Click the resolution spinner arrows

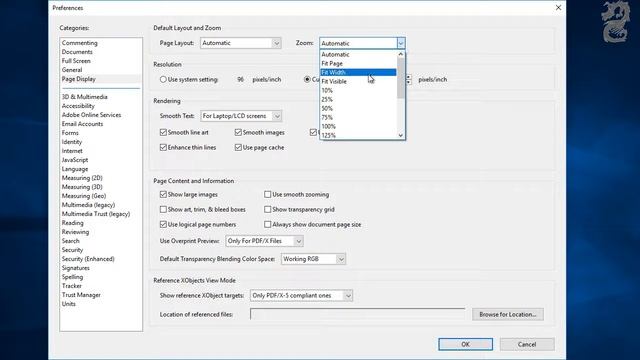coord(409,80)
